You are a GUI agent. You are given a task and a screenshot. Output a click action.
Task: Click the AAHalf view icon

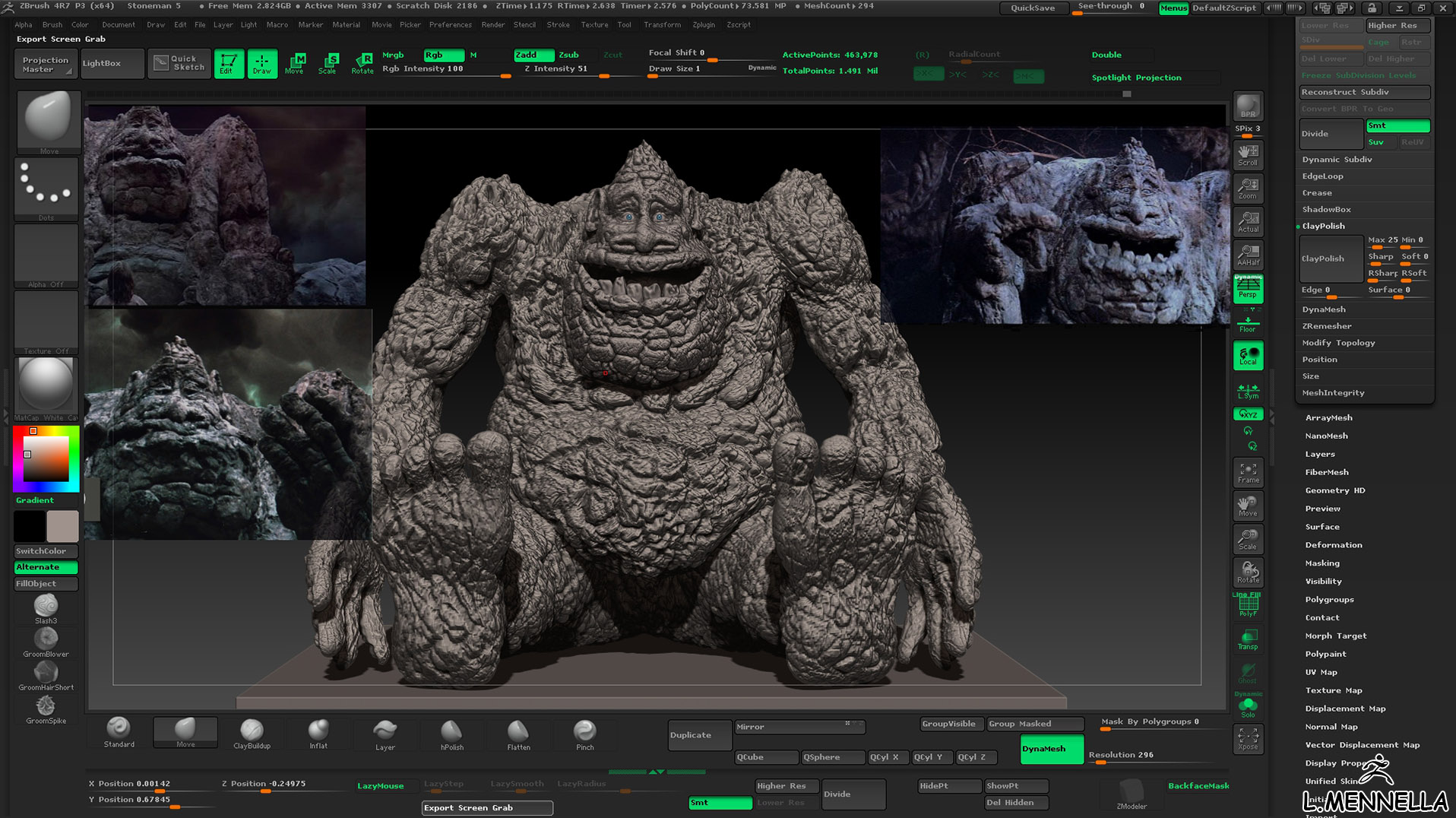[x=1248, y=255]
